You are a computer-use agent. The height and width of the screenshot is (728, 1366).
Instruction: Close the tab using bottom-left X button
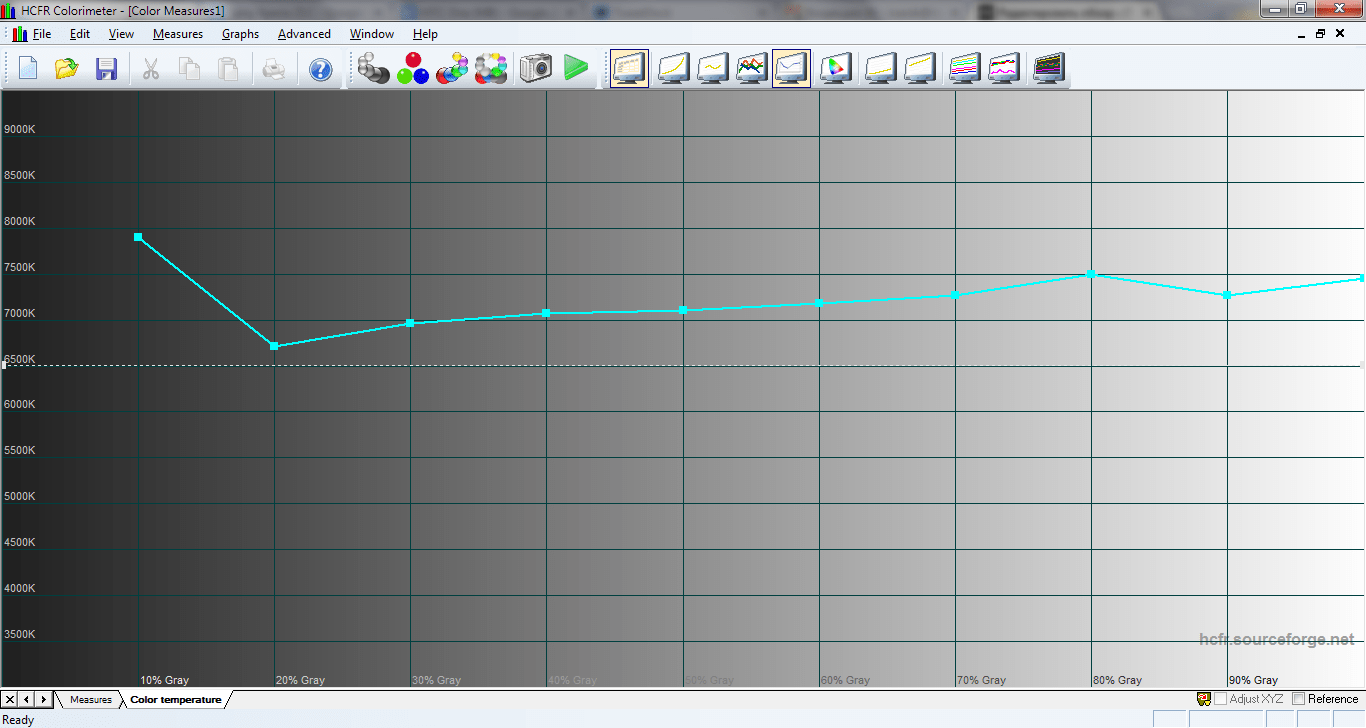pos(10,699)
